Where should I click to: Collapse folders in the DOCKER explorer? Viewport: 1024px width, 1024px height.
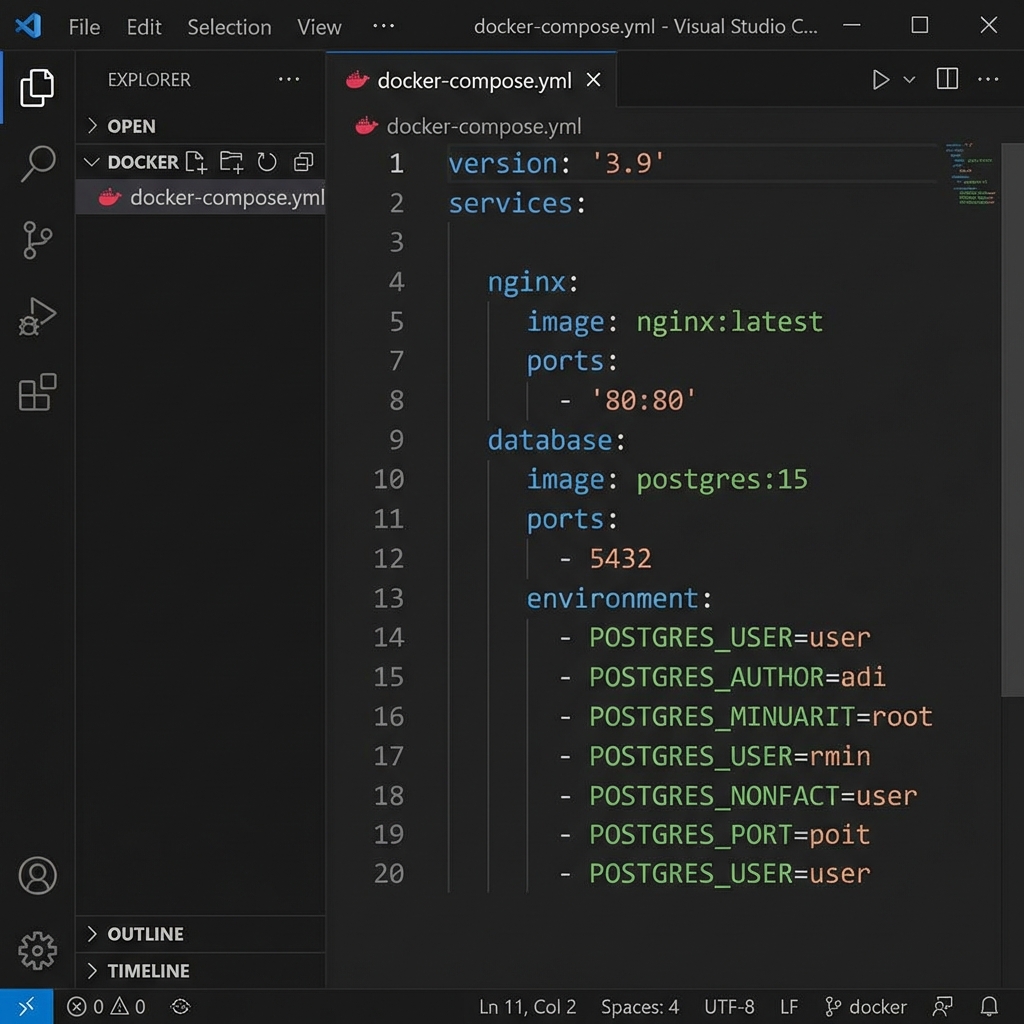point(302,161)
